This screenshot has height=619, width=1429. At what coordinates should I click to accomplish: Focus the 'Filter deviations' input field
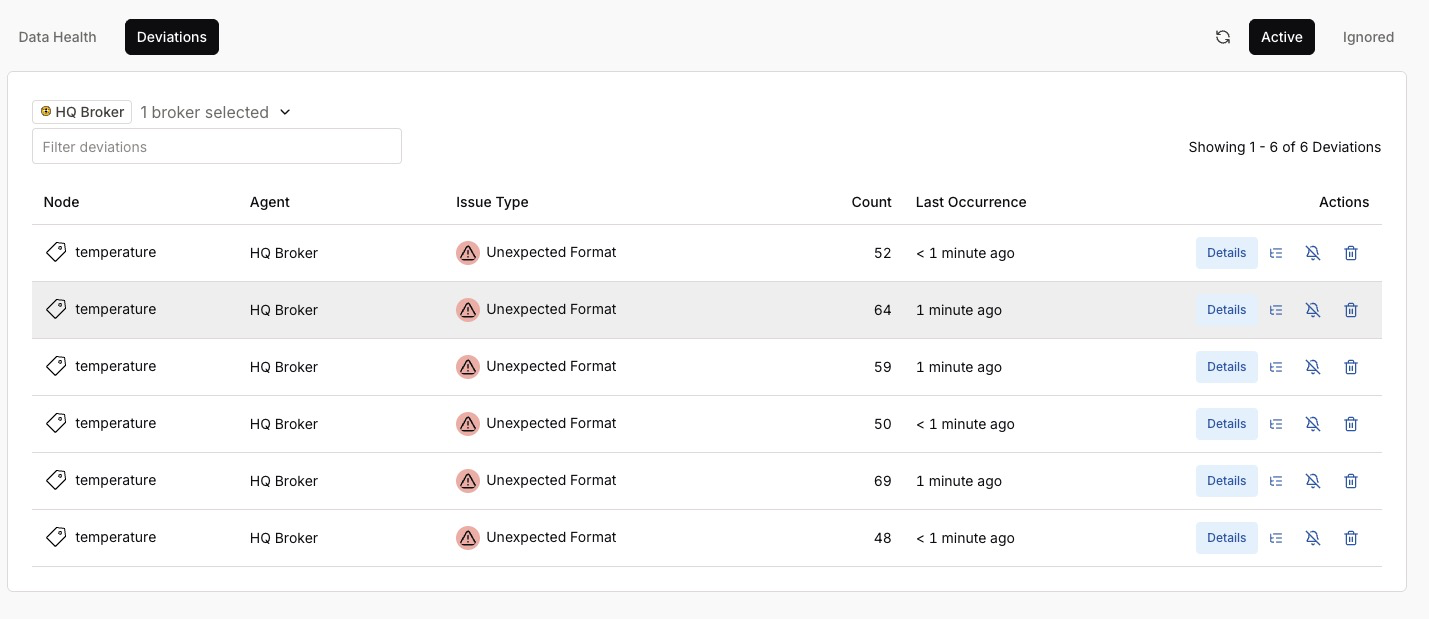click(217, 146)
